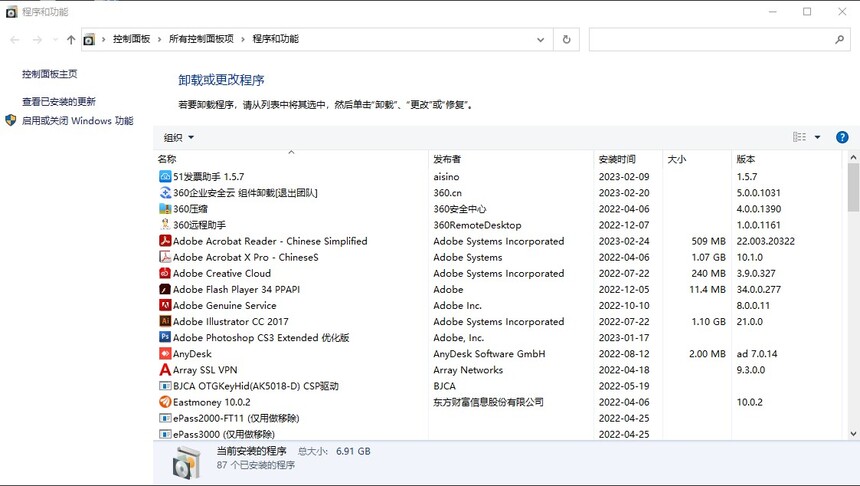Click the BJCA OTGKeyHid driver icon
860x486 pixels.
(165, 386)
